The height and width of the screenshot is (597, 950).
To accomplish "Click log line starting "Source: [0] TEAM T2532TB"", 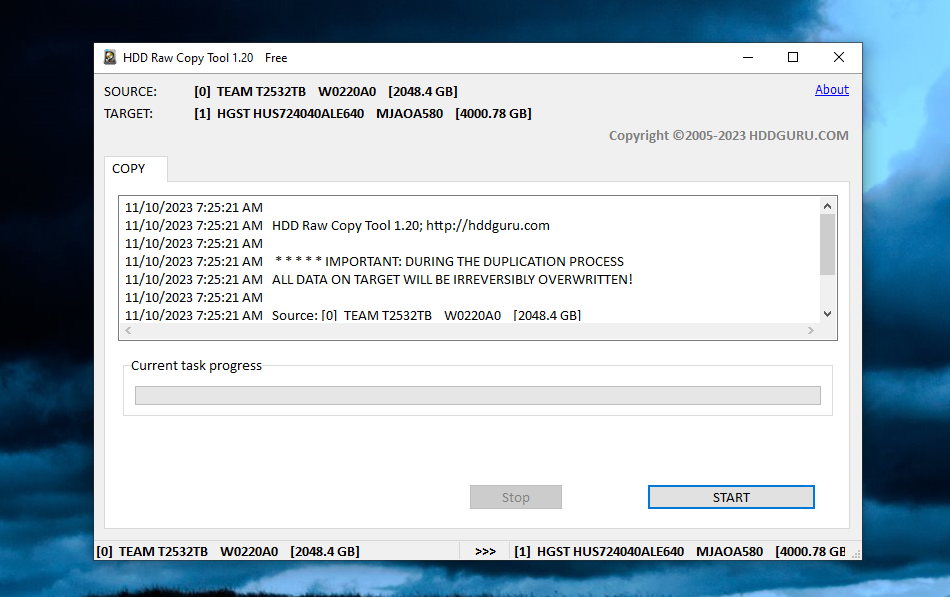I will pos(427,315).
